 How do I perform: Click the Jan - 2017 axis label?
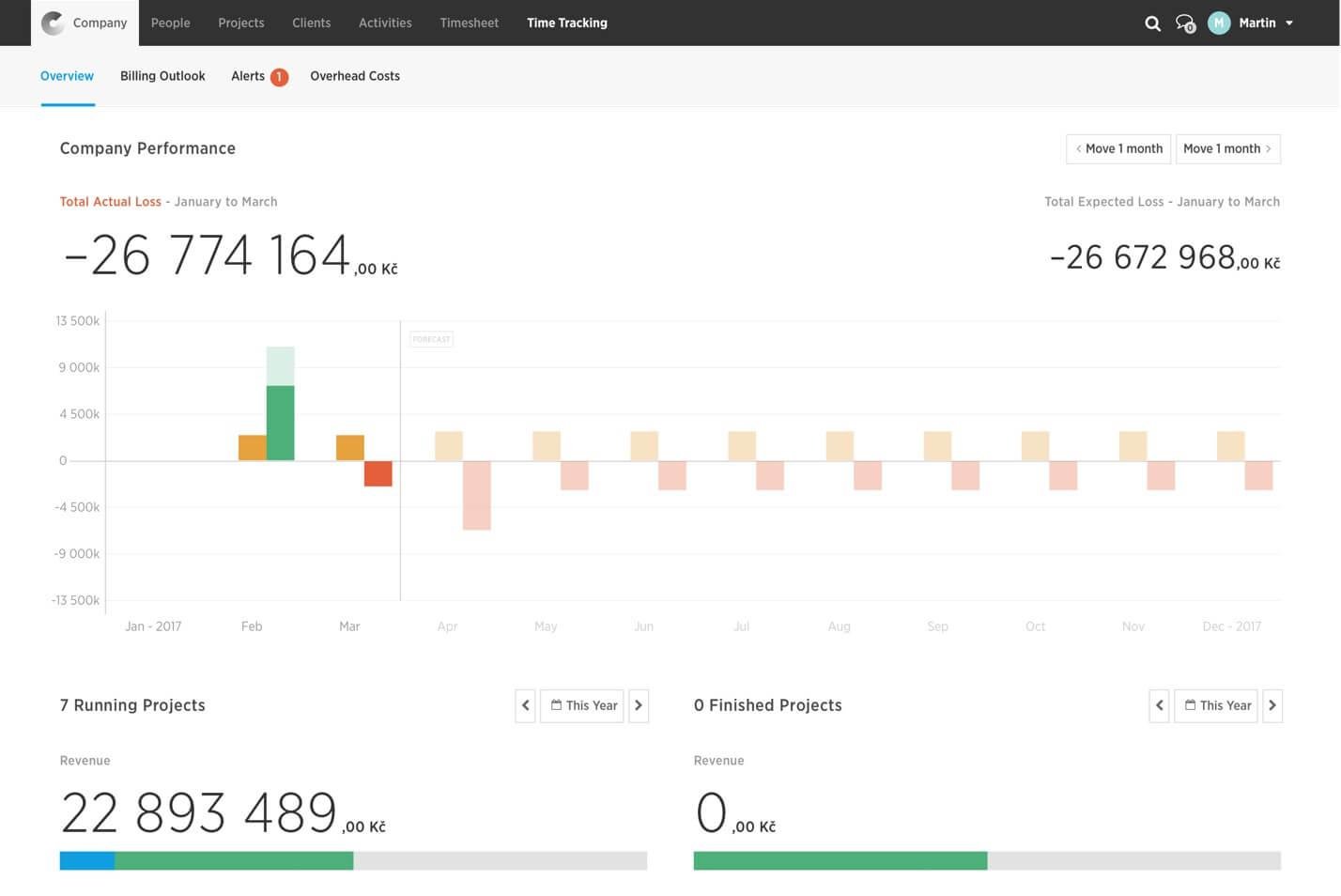[153, 626]
